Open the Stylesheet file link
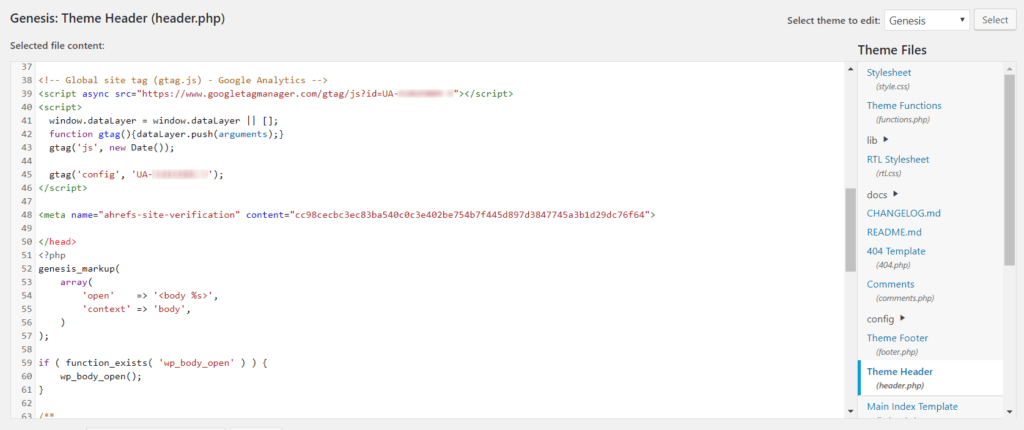1024x430 pixels. click(x=889, y=73)
